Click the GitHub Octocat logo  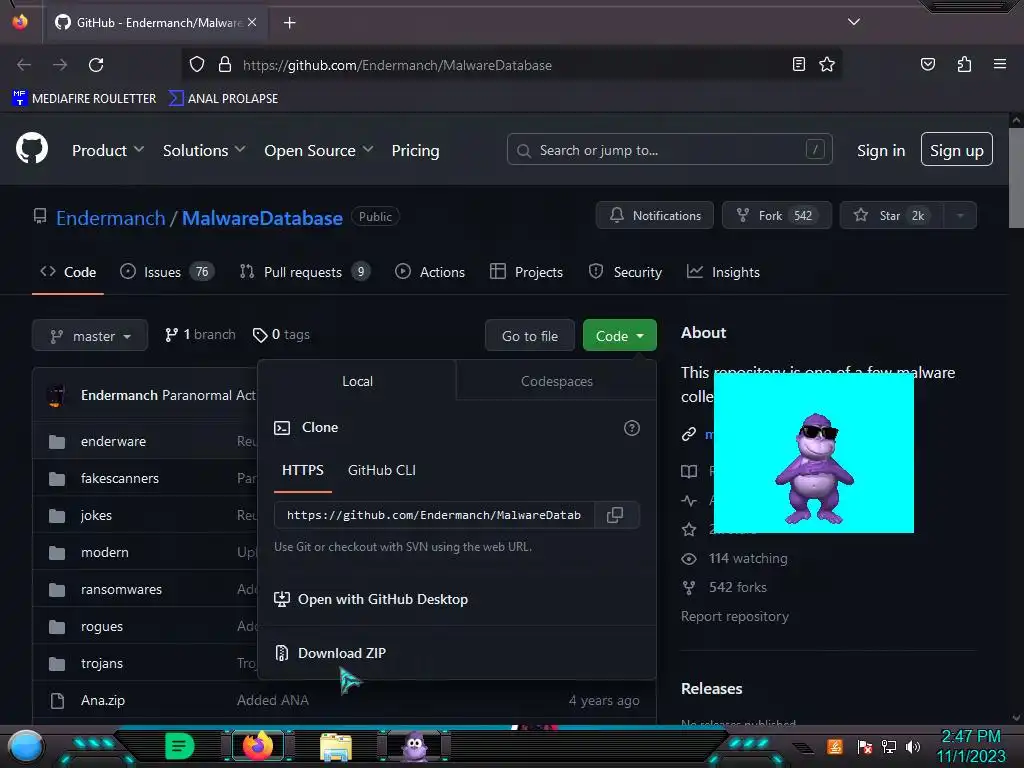(31, 150)
